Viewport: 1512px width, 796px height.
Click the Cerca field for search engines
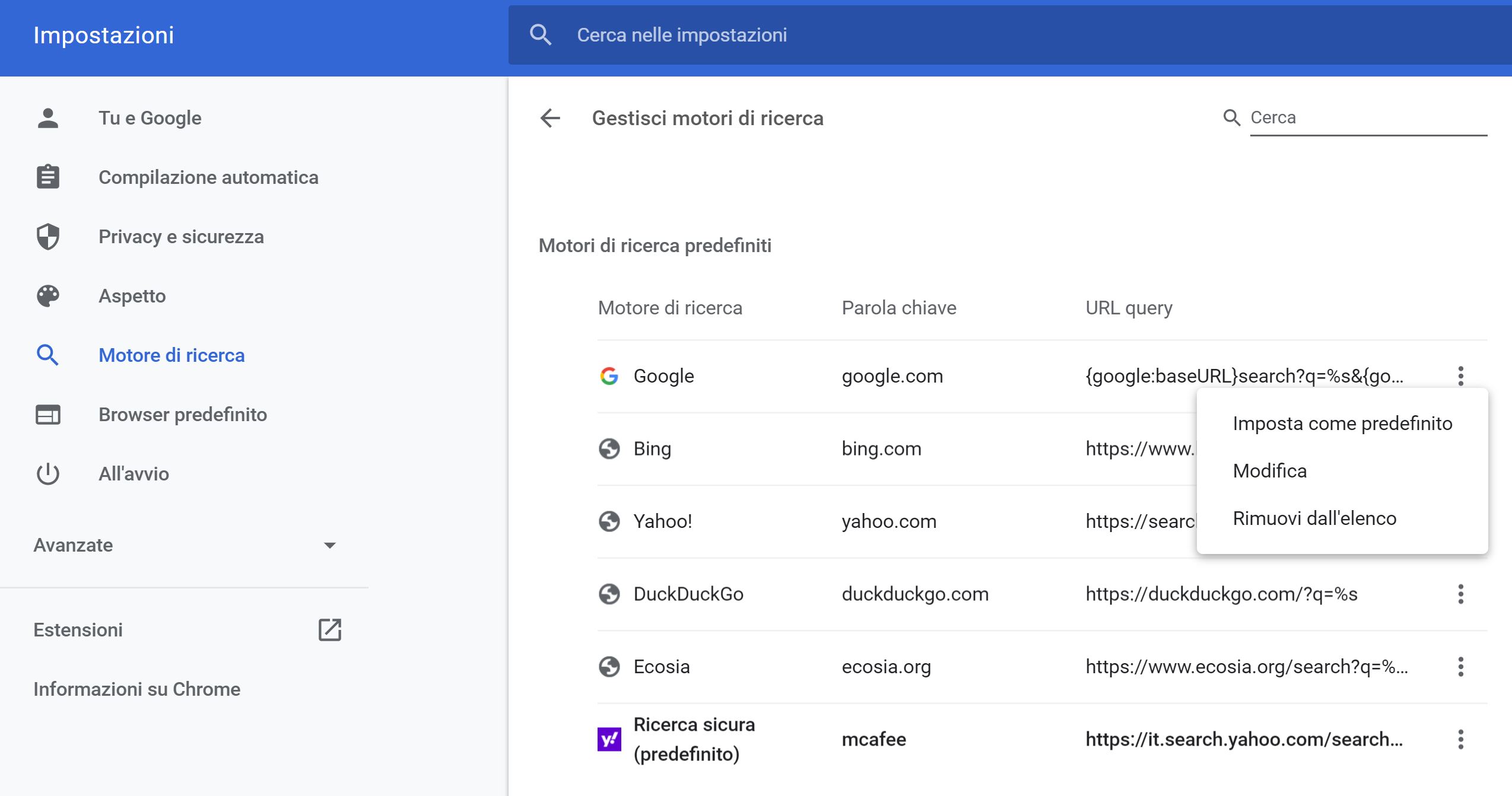(1368, 118)
